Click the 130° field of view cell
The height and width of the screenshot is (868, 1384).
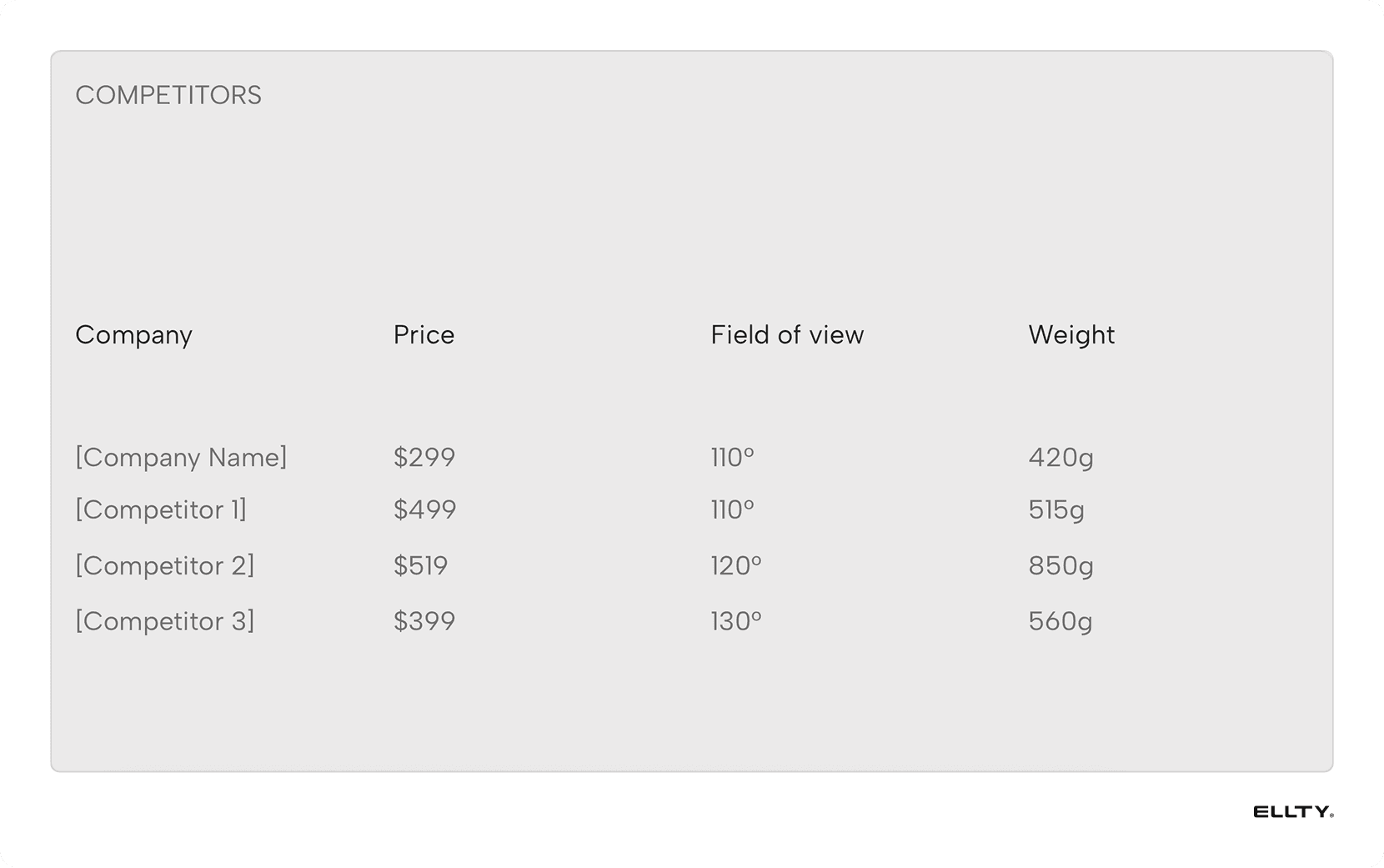pyautogui.click(x=736, y=621)
